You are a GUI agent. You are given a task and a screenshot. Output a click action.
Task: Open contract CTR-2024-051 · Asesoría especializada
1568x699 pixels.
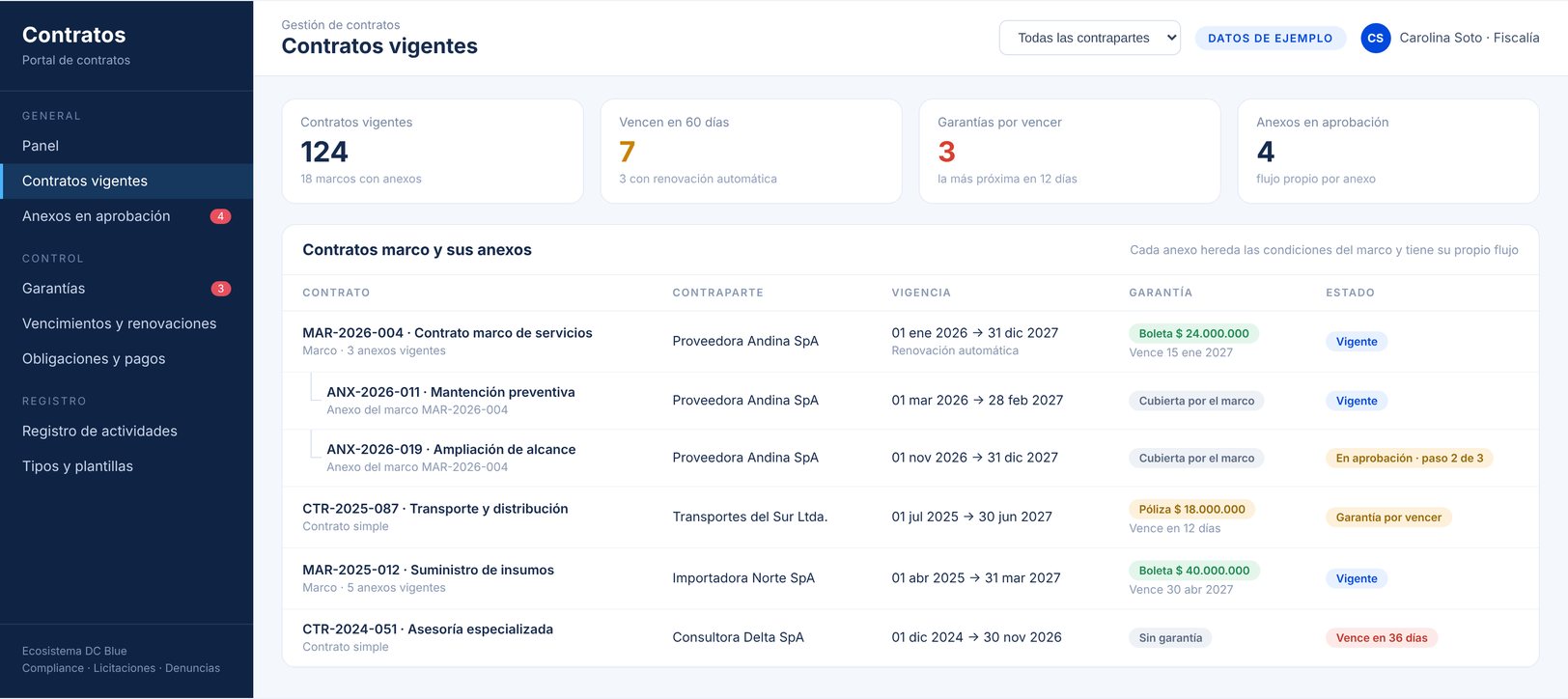[x=428, y=629]
